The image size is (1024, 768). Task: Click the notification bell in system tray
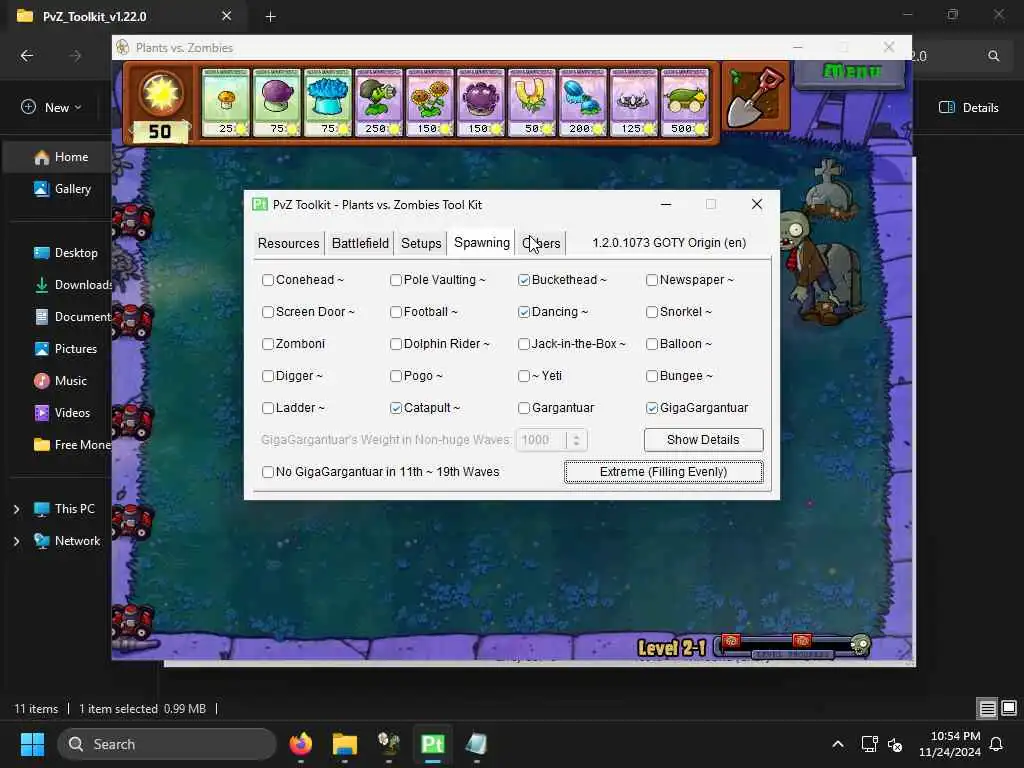997,744
